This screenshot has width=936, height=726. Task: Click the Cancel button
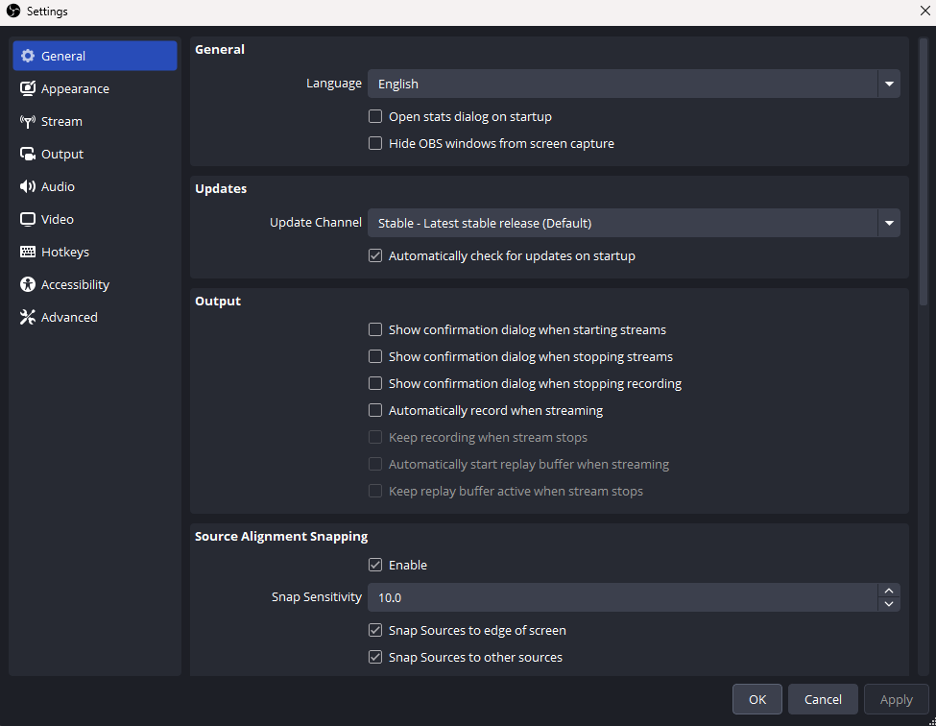[823, 699]
